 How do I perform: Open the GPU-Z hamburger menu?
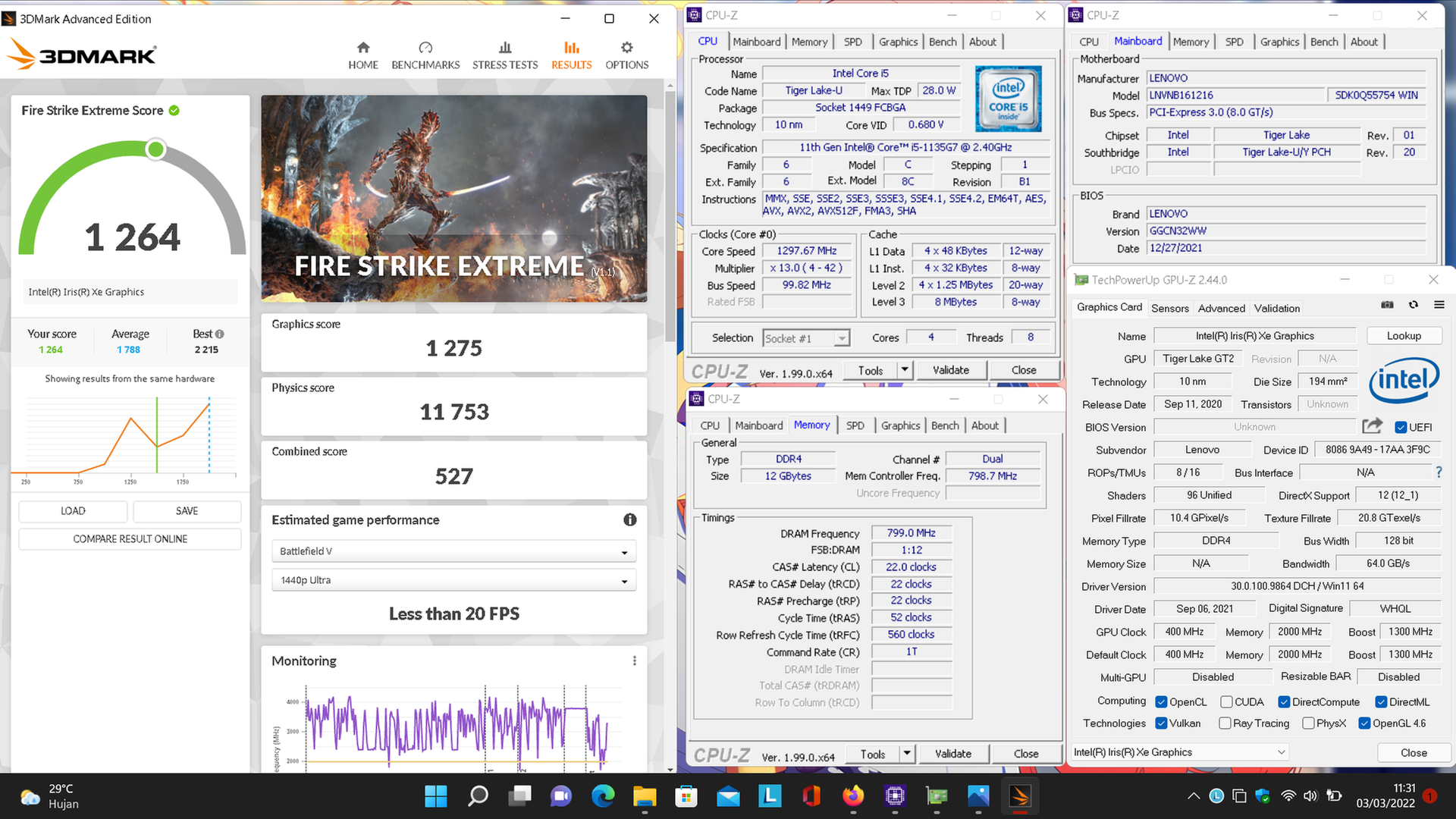pos(1439,305)
